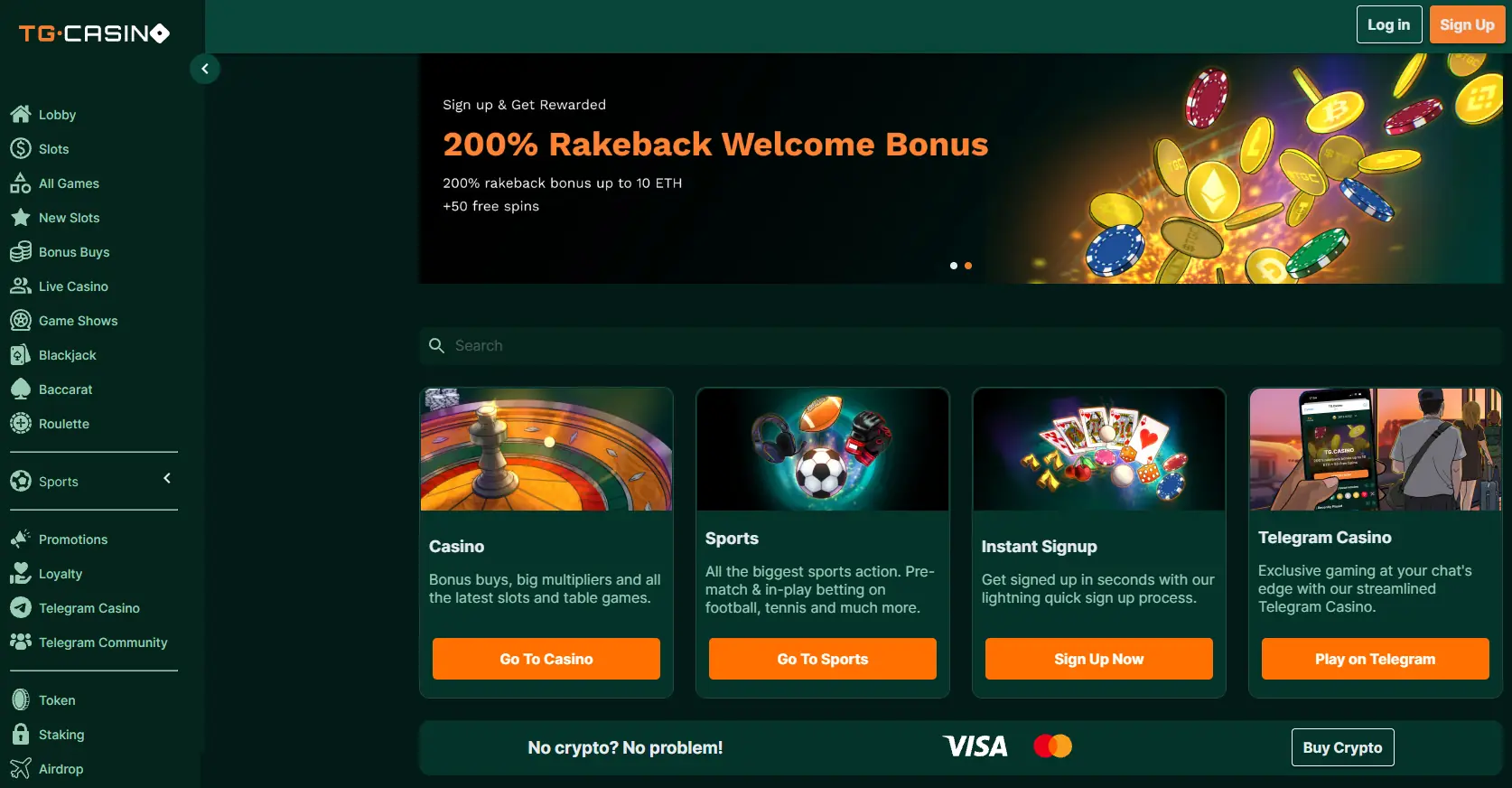
Task: Select the second carousel indicator dot
Action: click(967, 266)
